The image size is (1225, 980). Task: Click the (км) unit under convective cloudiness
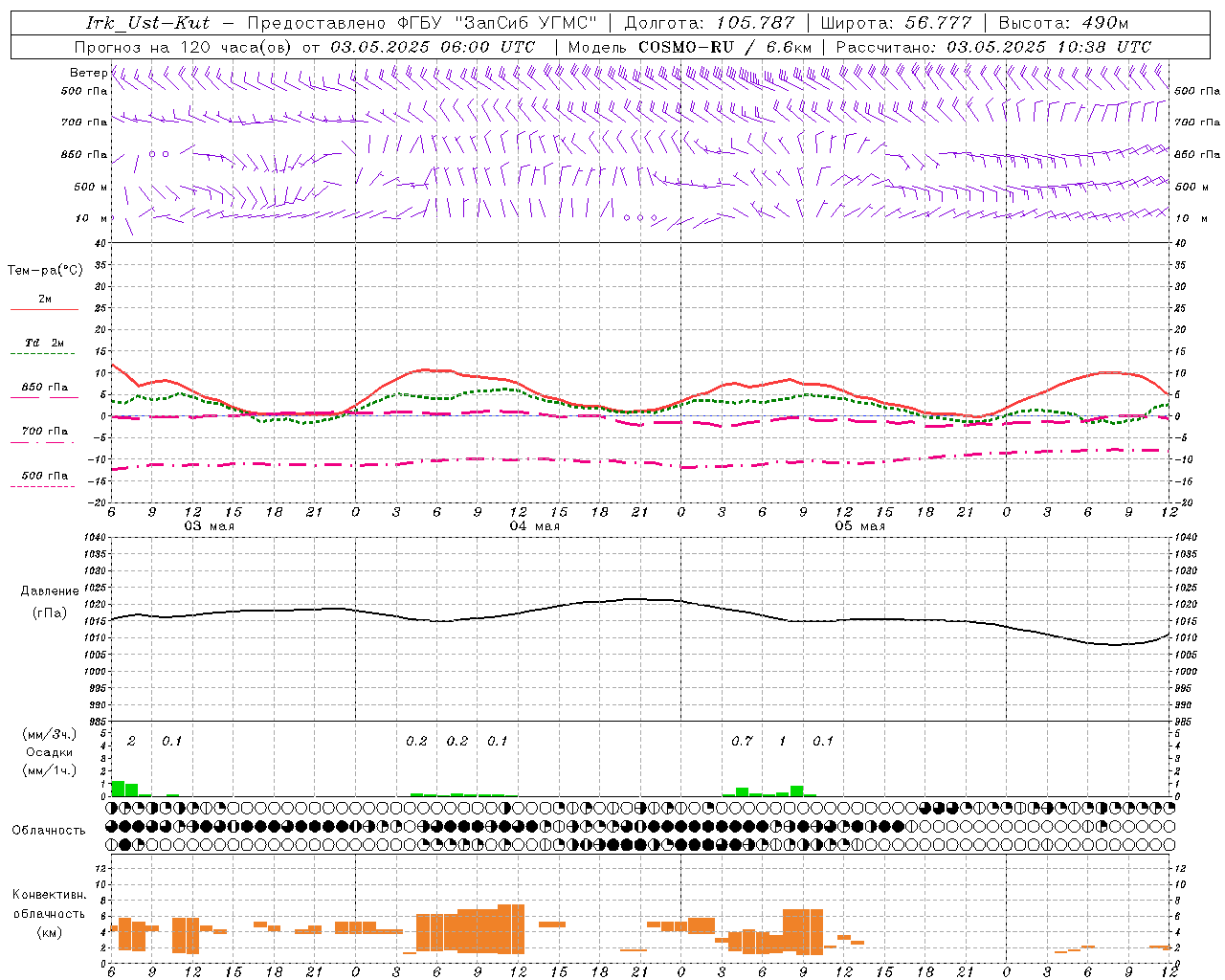click(49, 932)
